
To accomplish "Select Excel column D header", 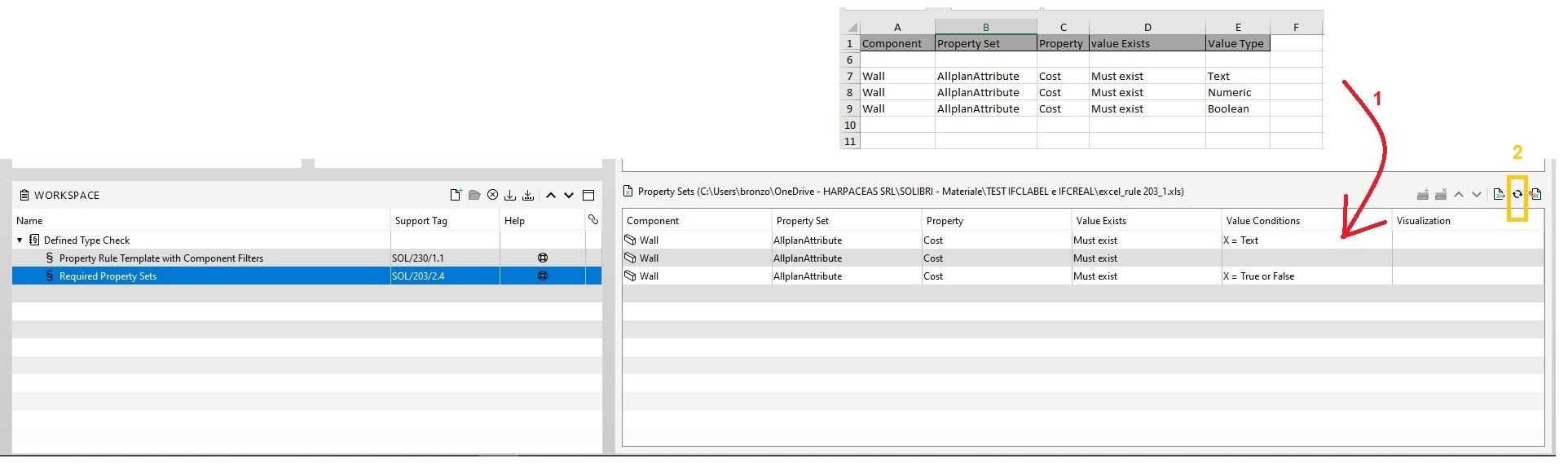I will click(1147, 27).
